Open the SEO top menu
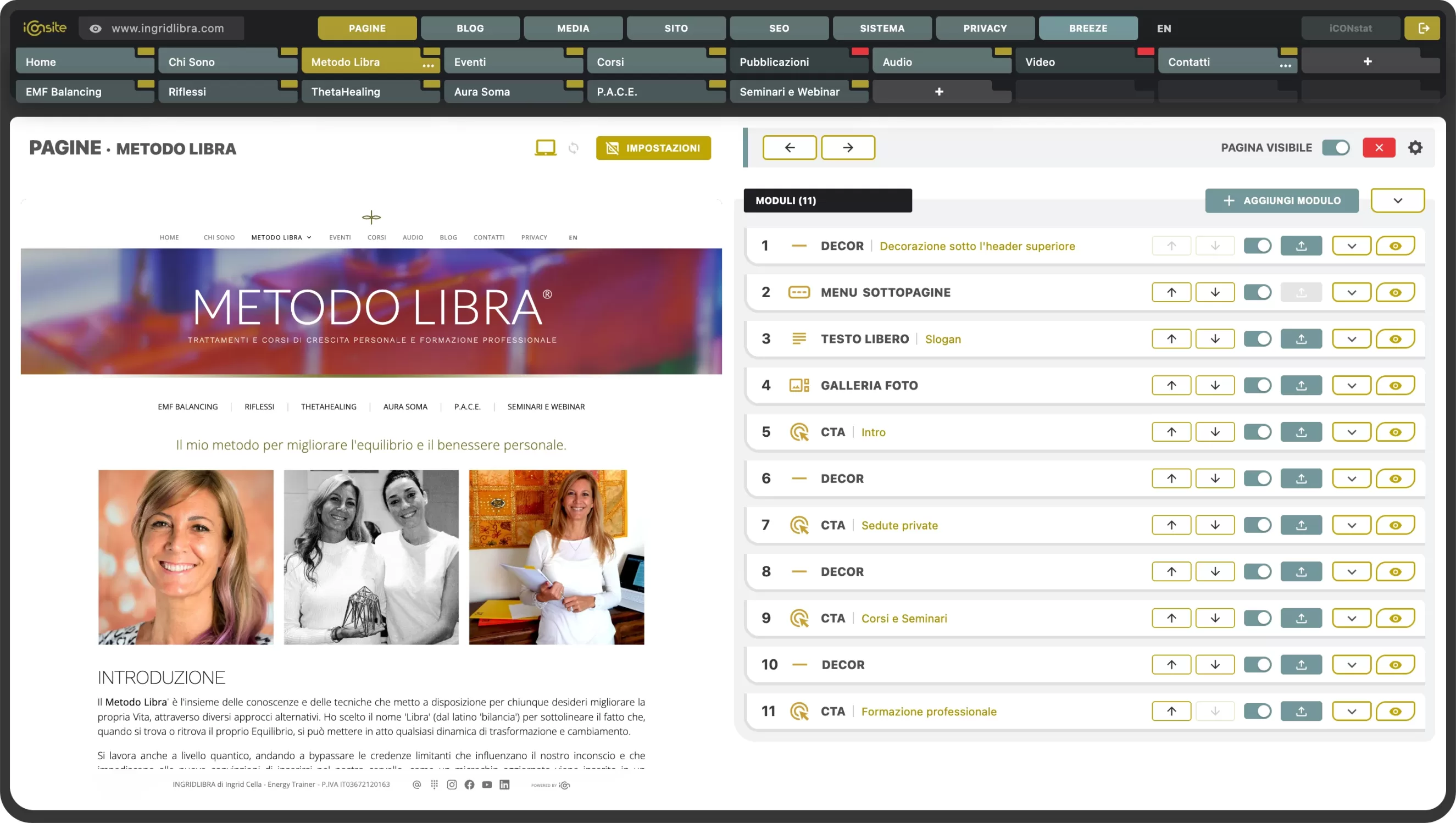Viewport: 1456px width, 823px height. tap(779, 28)
